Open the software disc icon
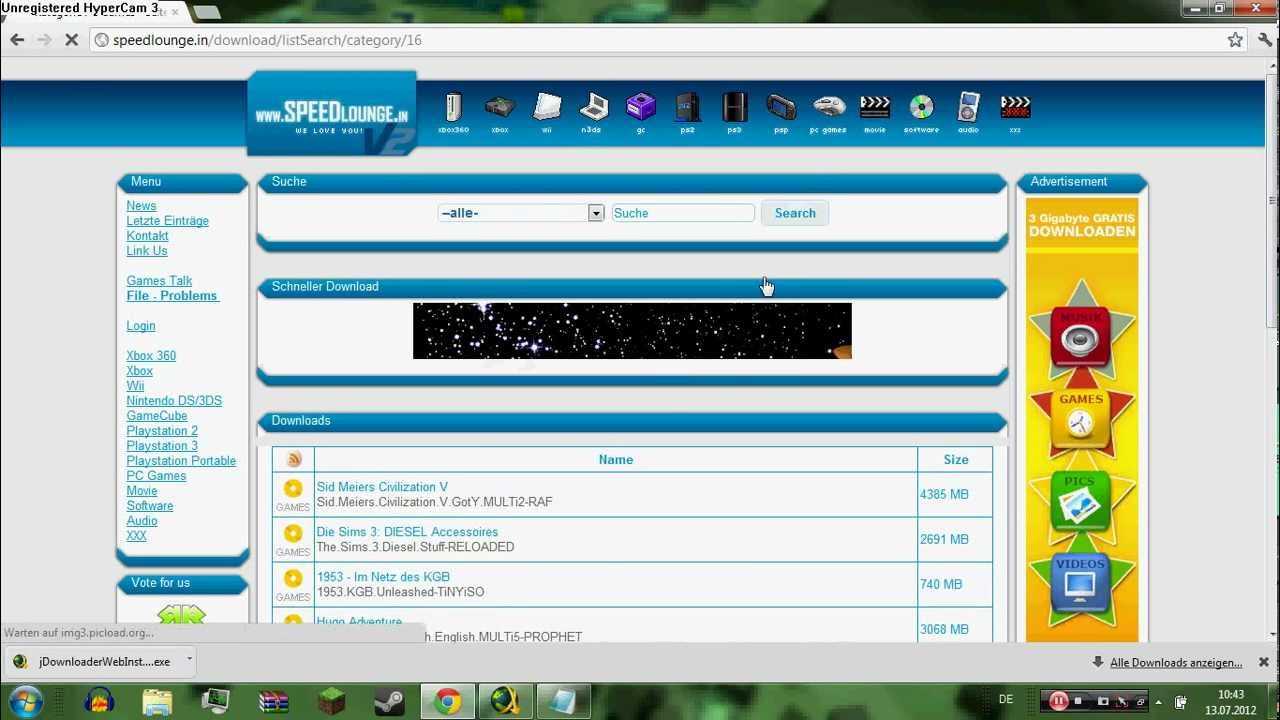Screen dimensions: 1280x720 921,112
